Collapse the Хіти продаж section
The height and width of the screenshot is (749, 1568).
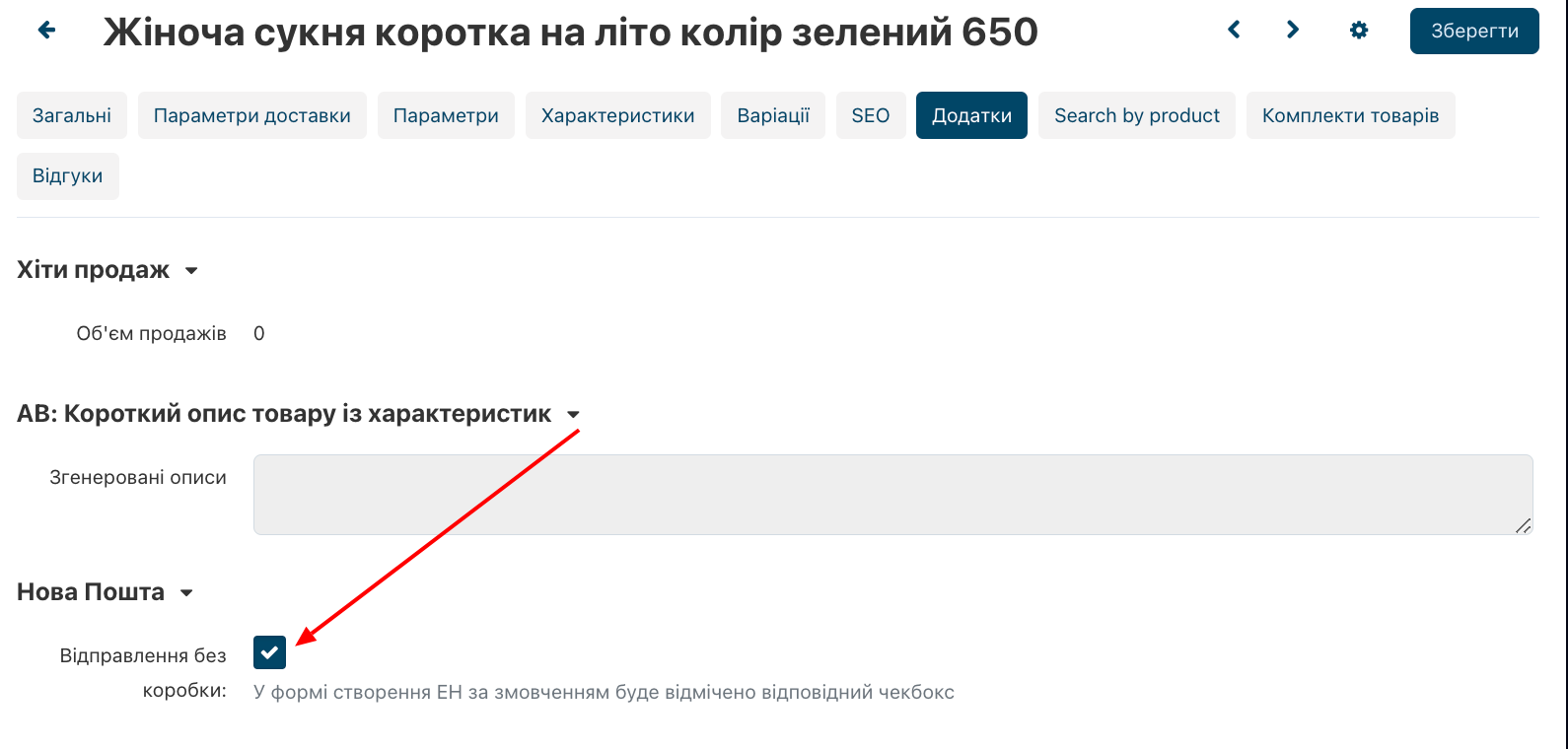[x=191, y=271]
